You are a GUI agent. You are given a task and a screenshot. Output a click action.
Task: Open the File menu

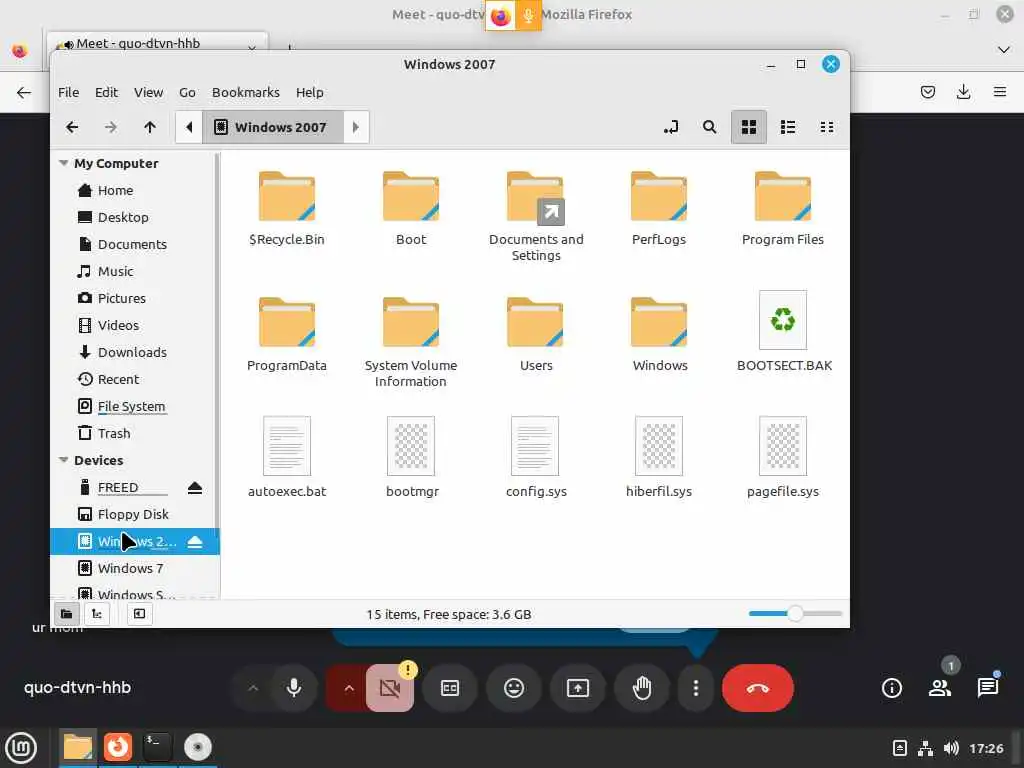(69, 92)
